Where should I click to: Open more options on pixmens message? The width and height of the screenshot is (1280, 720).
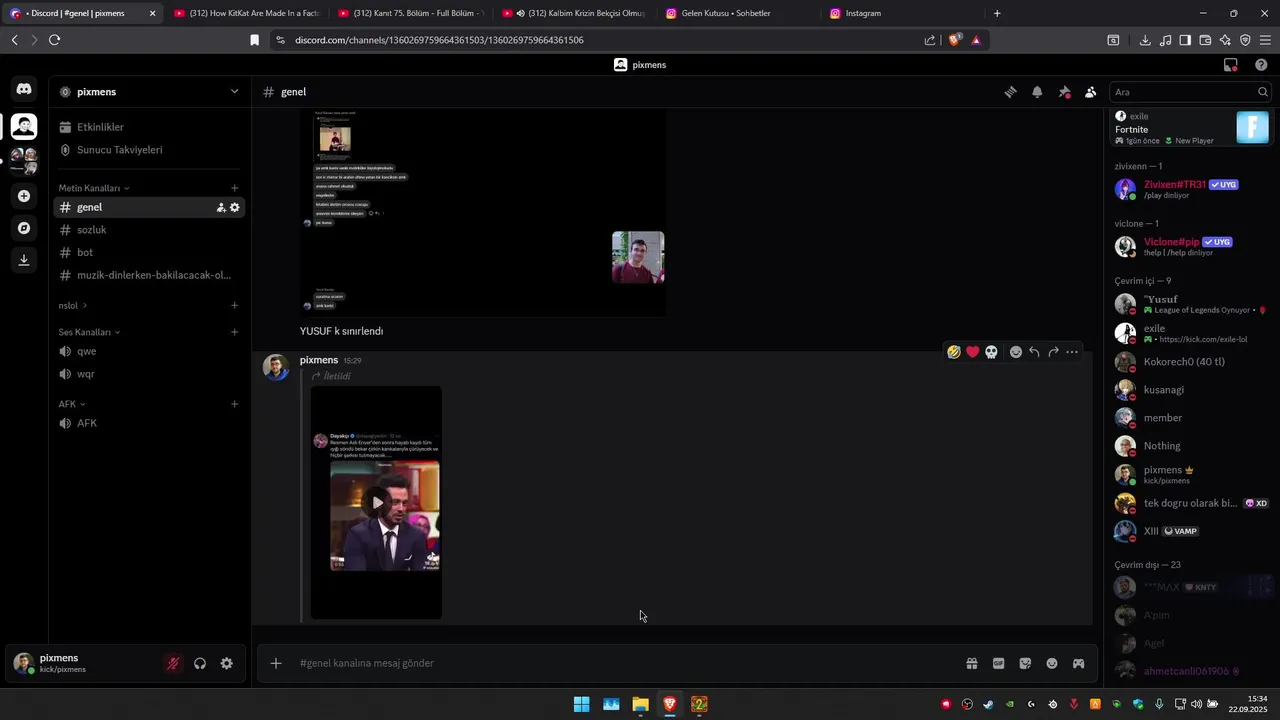click(x=1072, y=352)
